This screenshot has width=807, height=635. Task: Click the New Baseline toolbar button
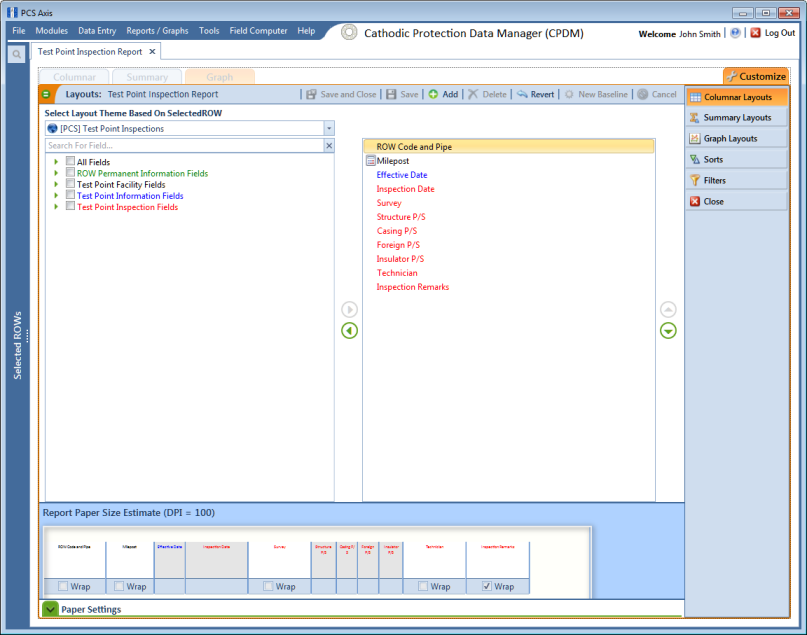(596, 94)
